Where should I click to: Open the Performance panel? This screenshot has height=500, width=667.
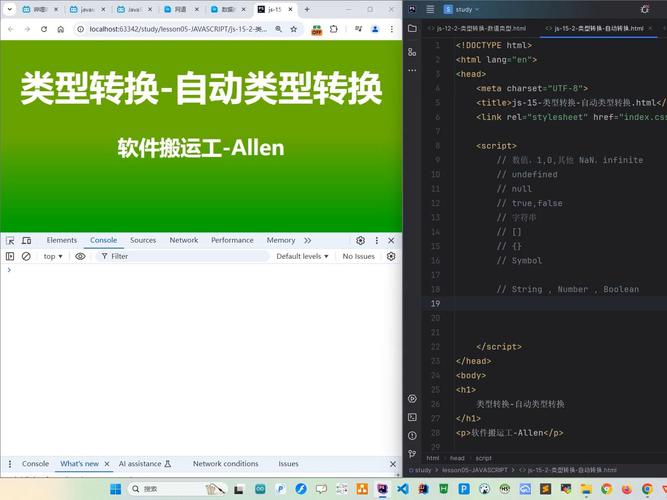click(232, 240)
